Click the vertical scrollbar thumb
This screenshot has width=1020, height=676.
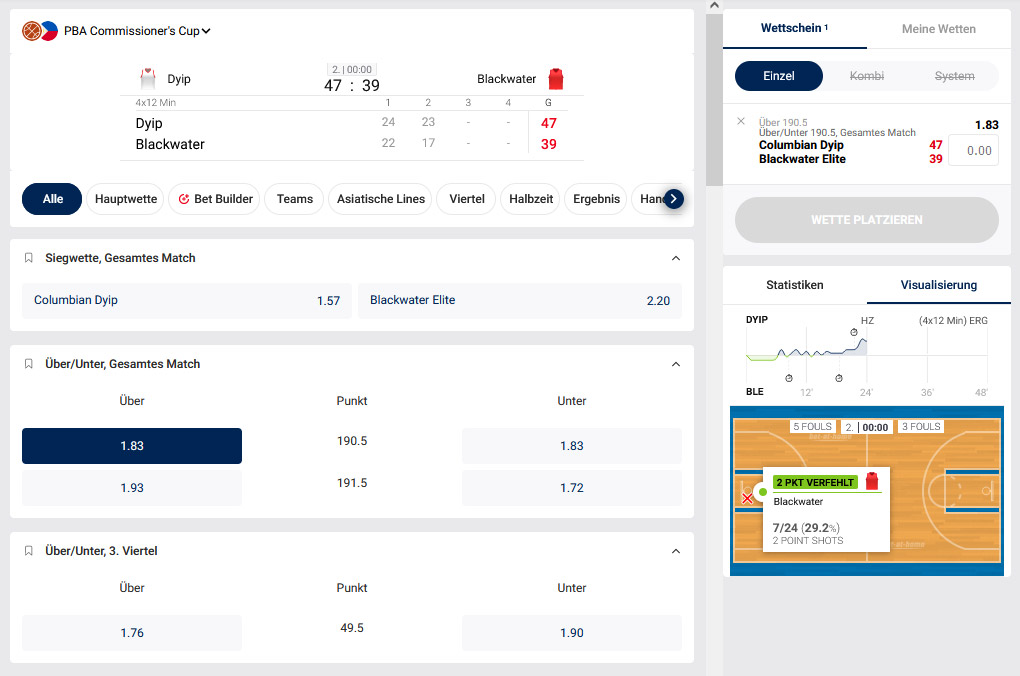(x=714, y=100)
